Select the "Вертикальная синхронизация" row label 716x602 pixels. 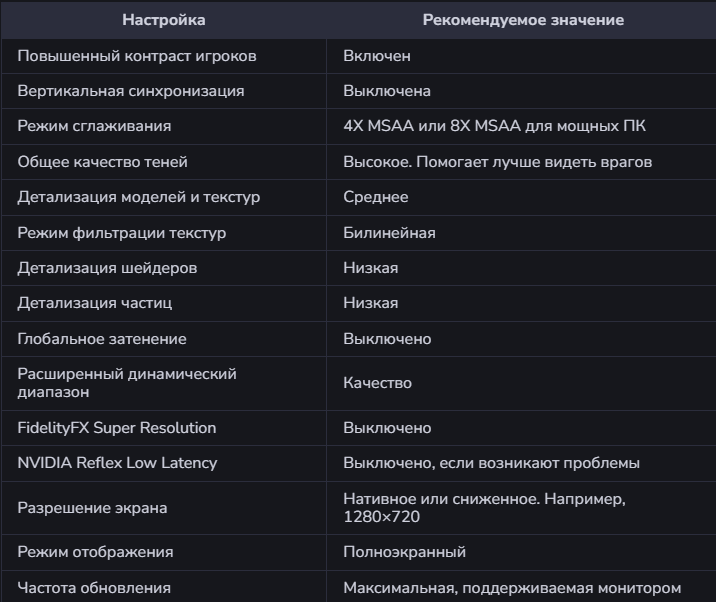point(131,91)
